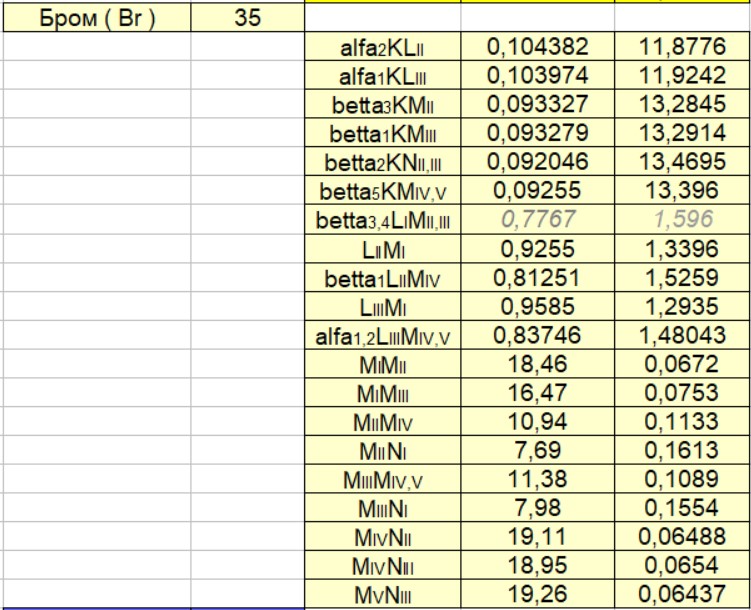Select the 'betta1LIIMIV' label cell
751x610 pixels.
(383, 278)
